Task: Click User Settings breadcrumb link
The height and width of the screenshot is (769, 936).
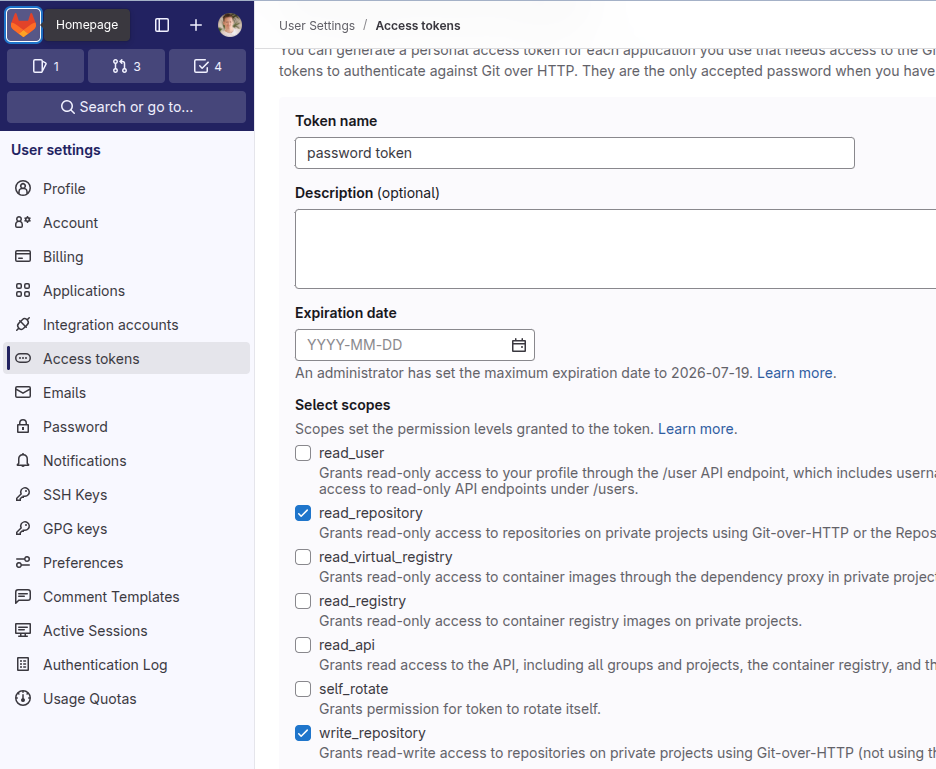Action: 317,25
